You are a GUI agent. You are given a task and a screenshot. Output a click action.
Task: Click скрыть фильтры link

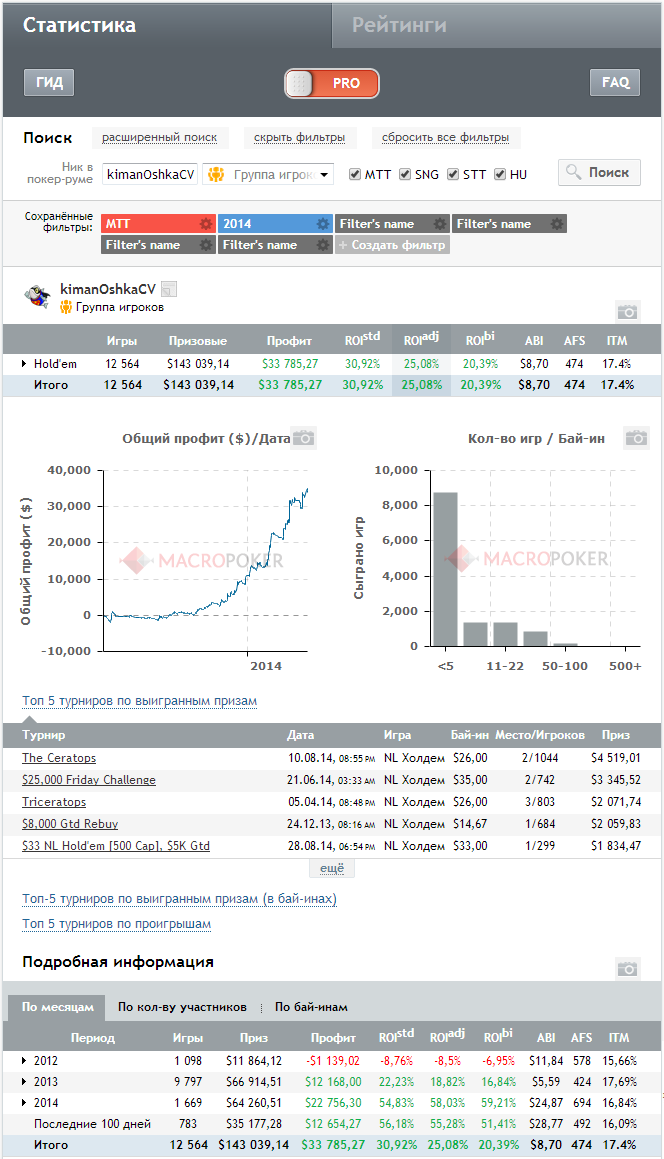(299, 137)
